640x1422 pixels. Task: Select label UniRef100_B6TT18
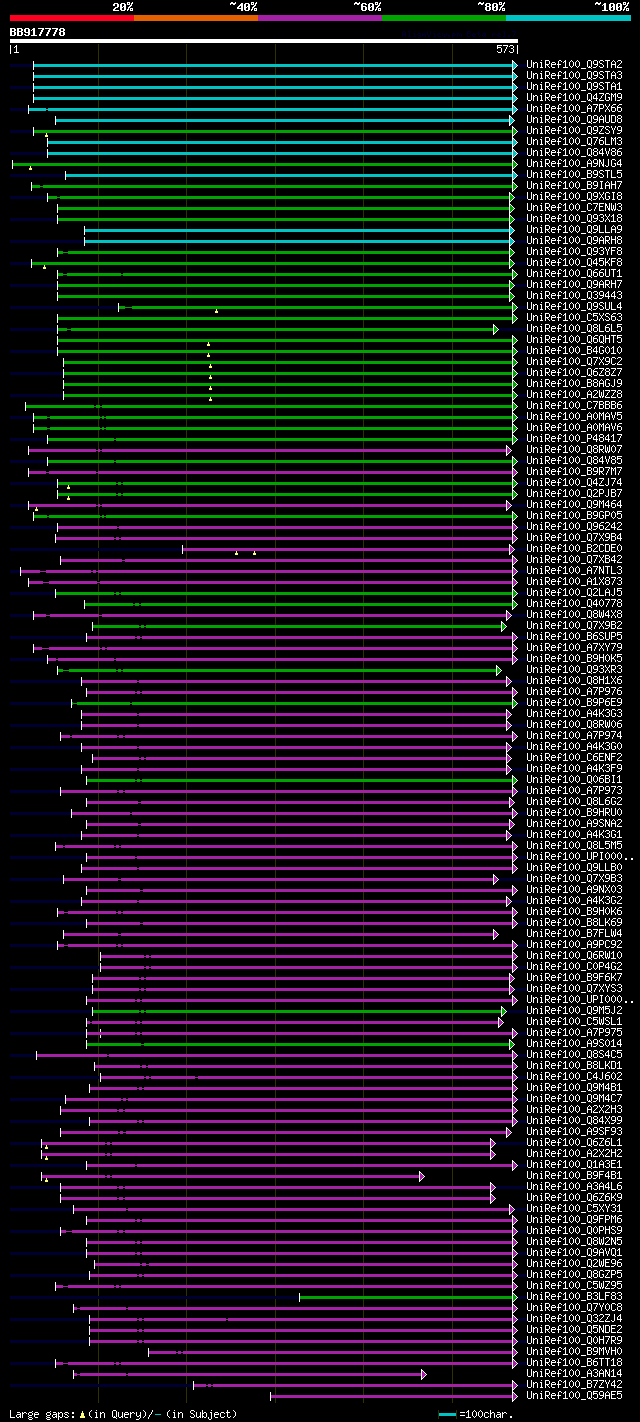574,1363
